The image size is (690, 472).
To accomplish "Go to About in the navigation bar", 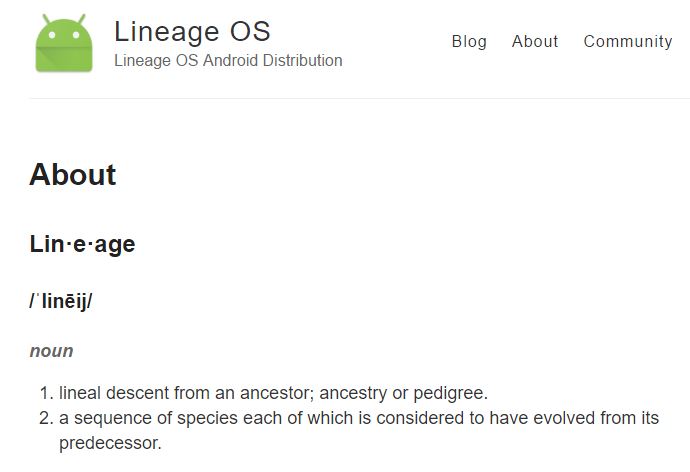I will click(535, 41).
